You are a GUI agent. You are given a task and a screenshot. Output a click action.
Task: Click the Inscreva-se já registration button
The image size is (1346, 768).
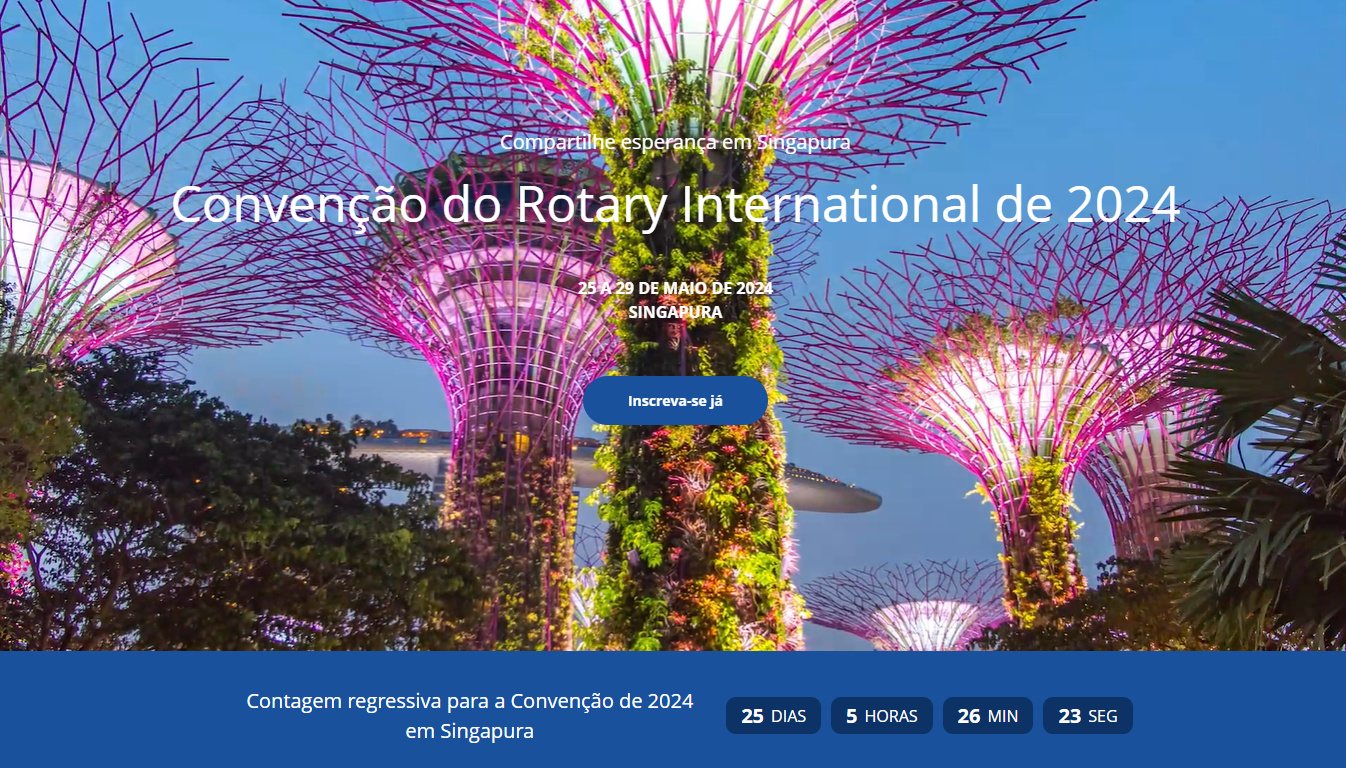(x=676, y=400)
